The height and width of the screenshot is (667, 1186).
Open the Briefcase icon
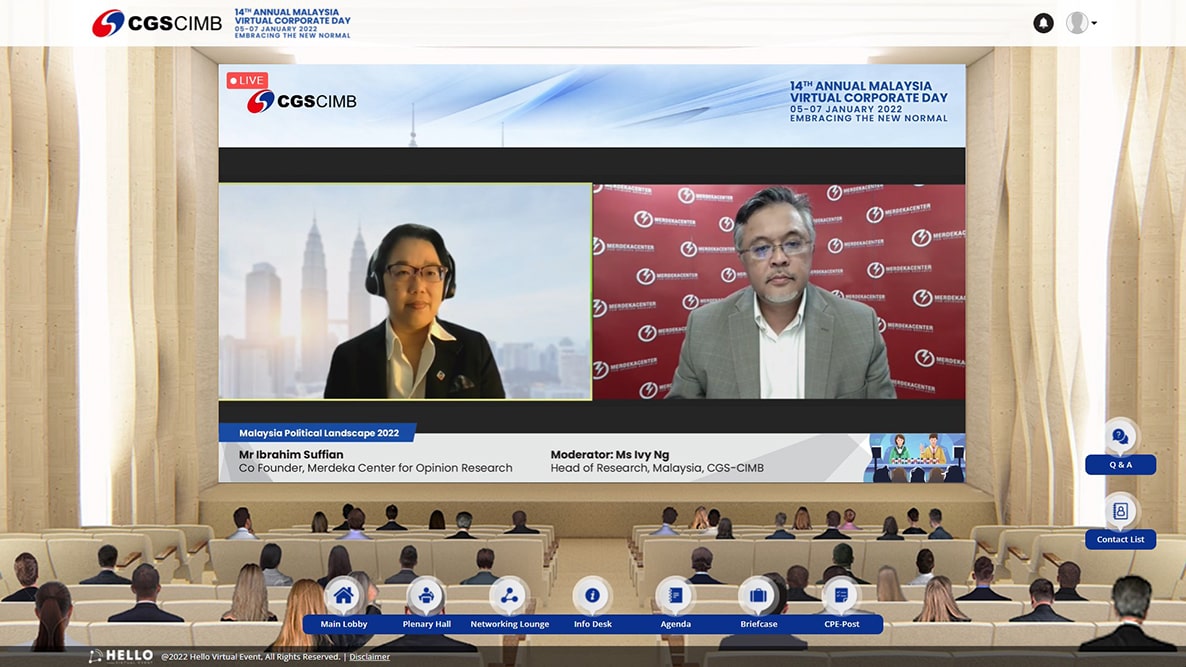759,595
